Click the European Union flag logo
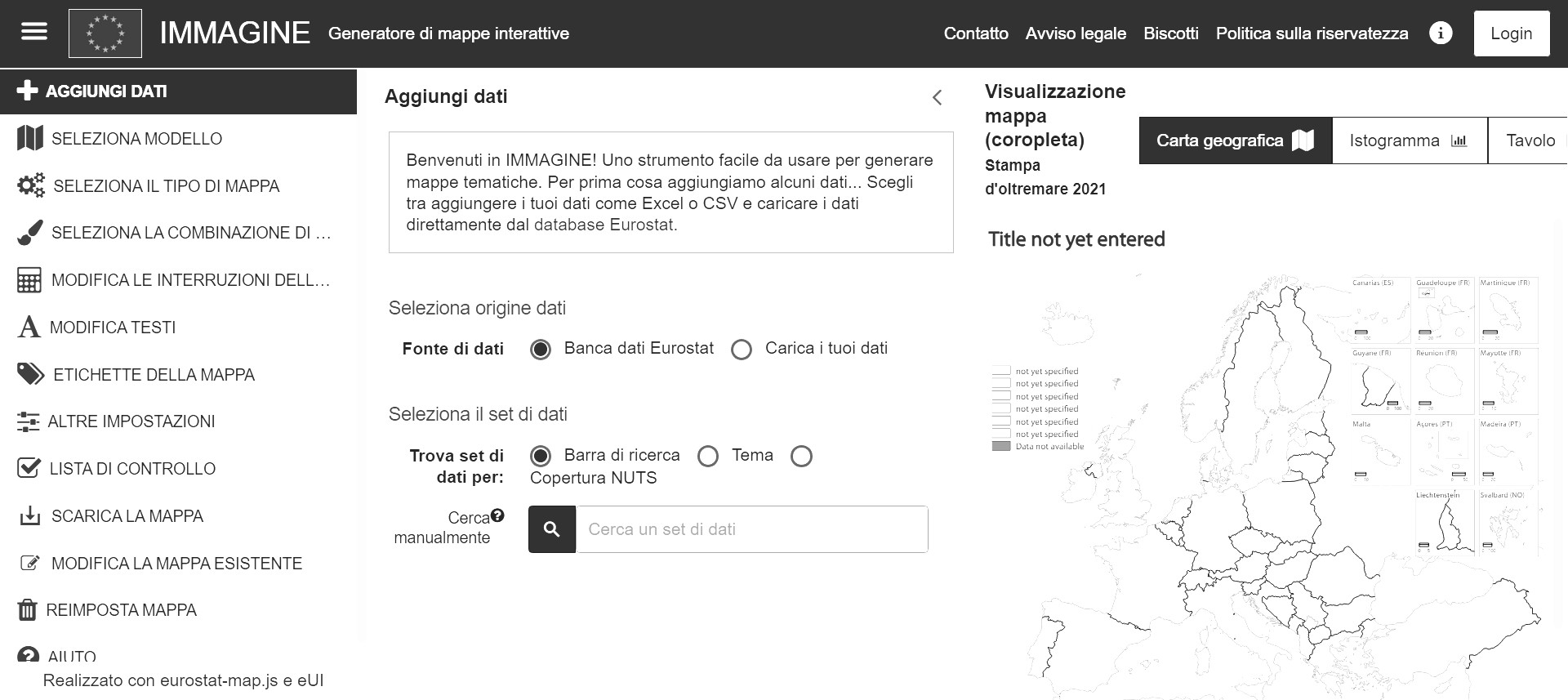The image size is (1568, 700). [105, 33]
